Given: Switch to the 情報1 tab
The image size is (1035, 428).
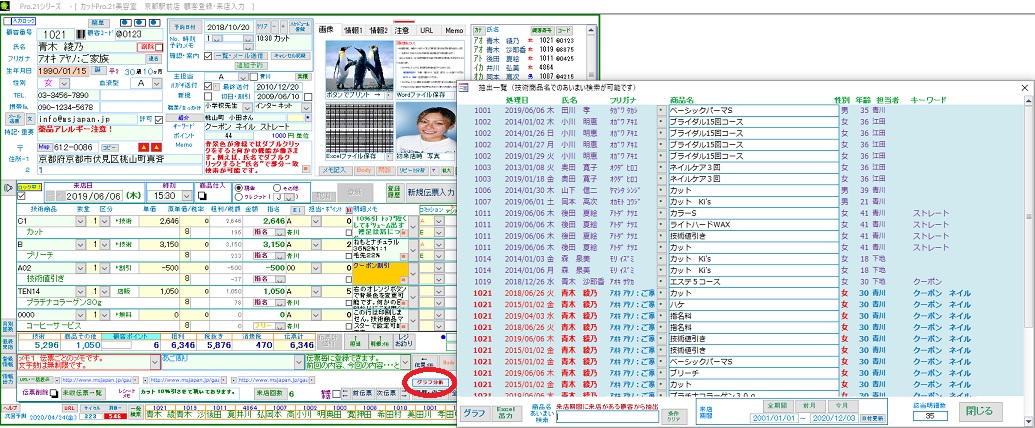Looking at the screenshot, I should pos(353,30).
